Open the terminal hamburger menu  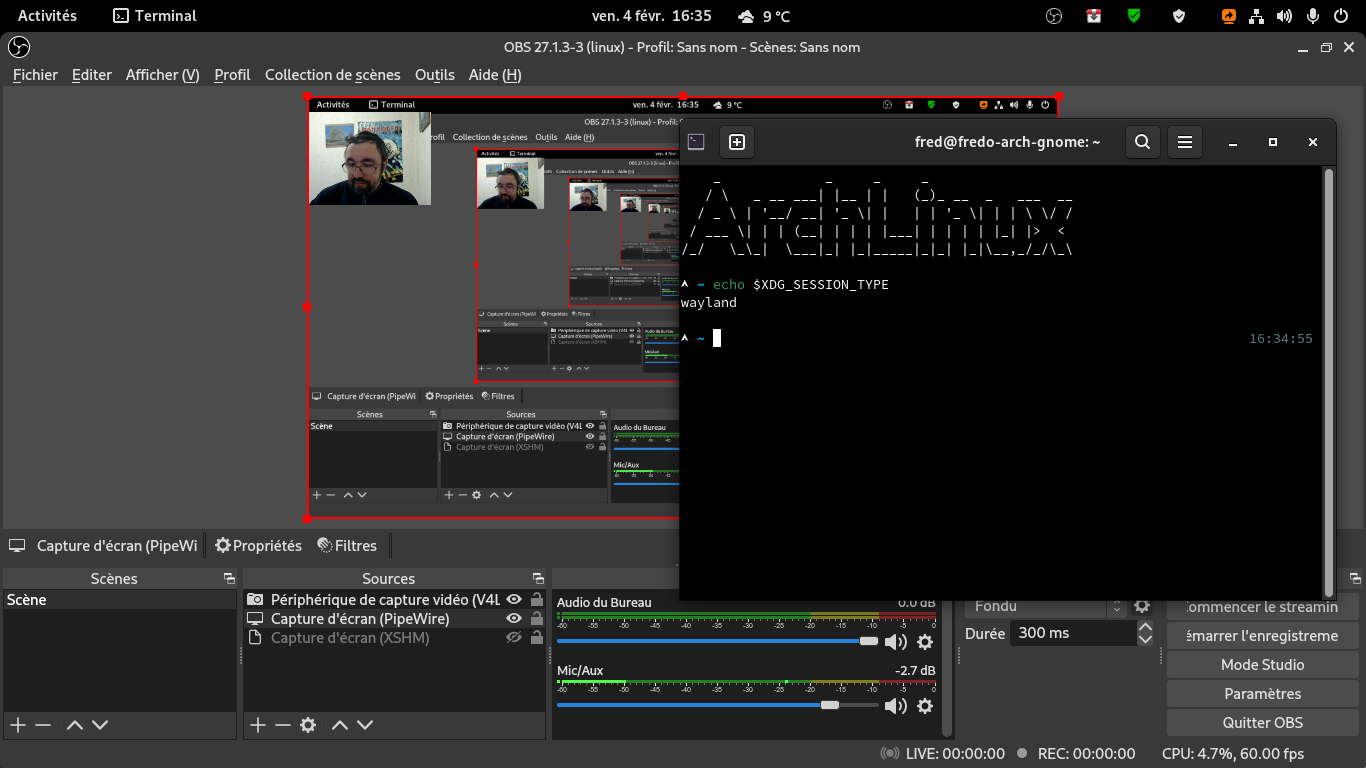[1185, 142]
